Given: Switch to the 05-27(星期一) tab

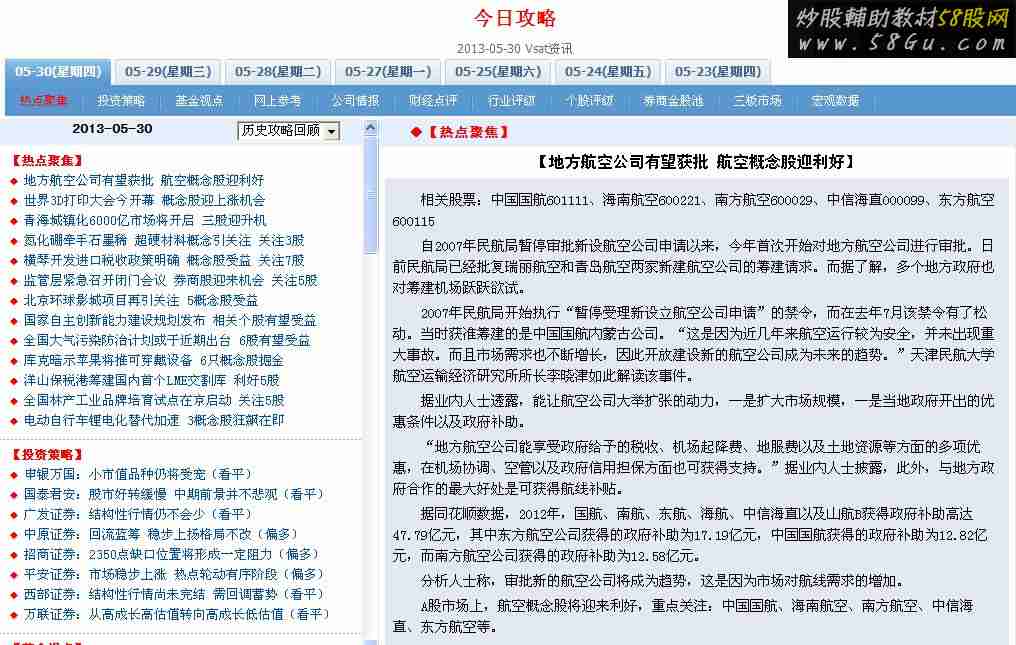Looking at the screenshot, I should coord(388,72).
